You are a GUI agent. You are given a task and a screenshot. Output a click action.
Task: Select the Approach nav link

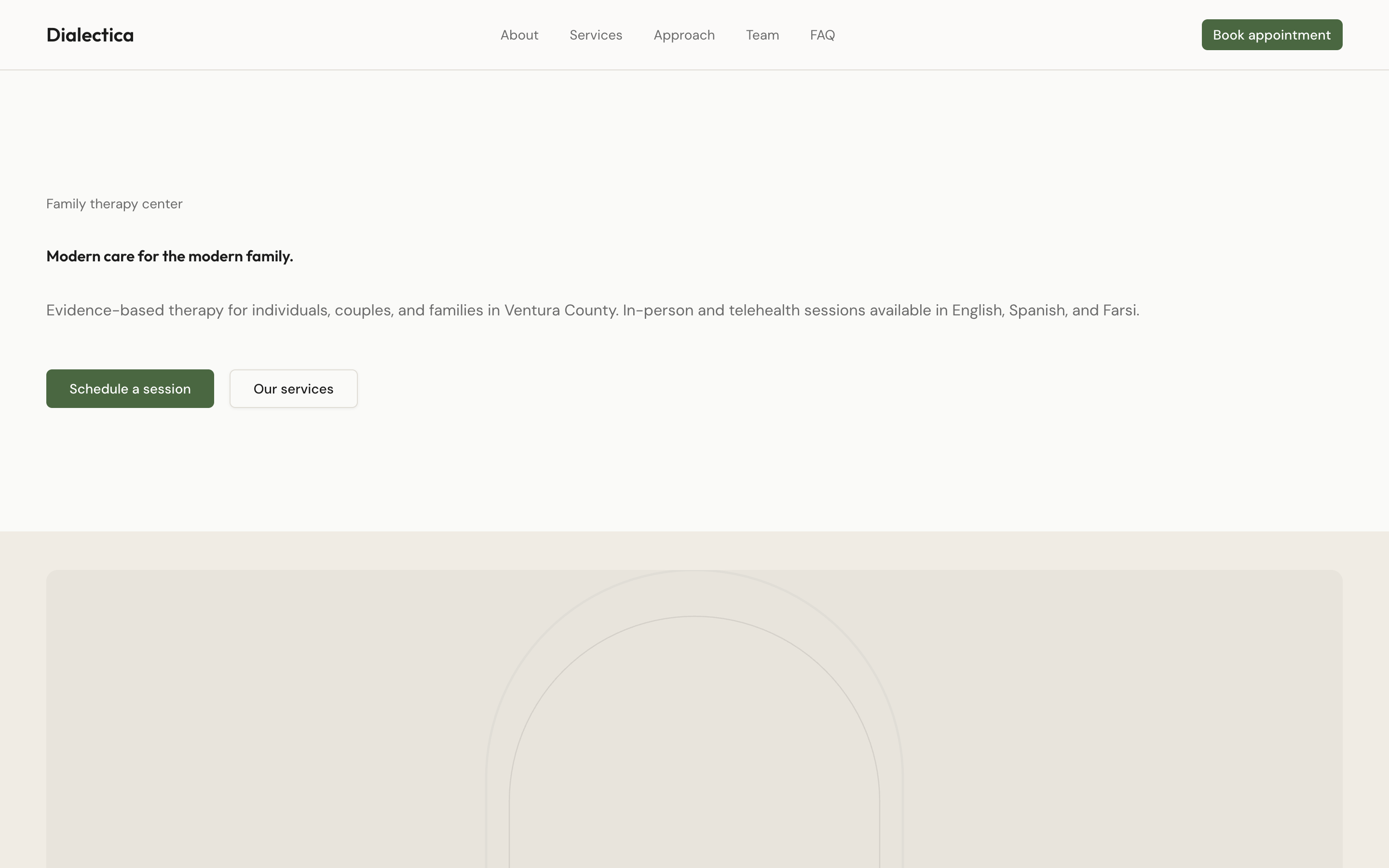click(x=684, y=35)
